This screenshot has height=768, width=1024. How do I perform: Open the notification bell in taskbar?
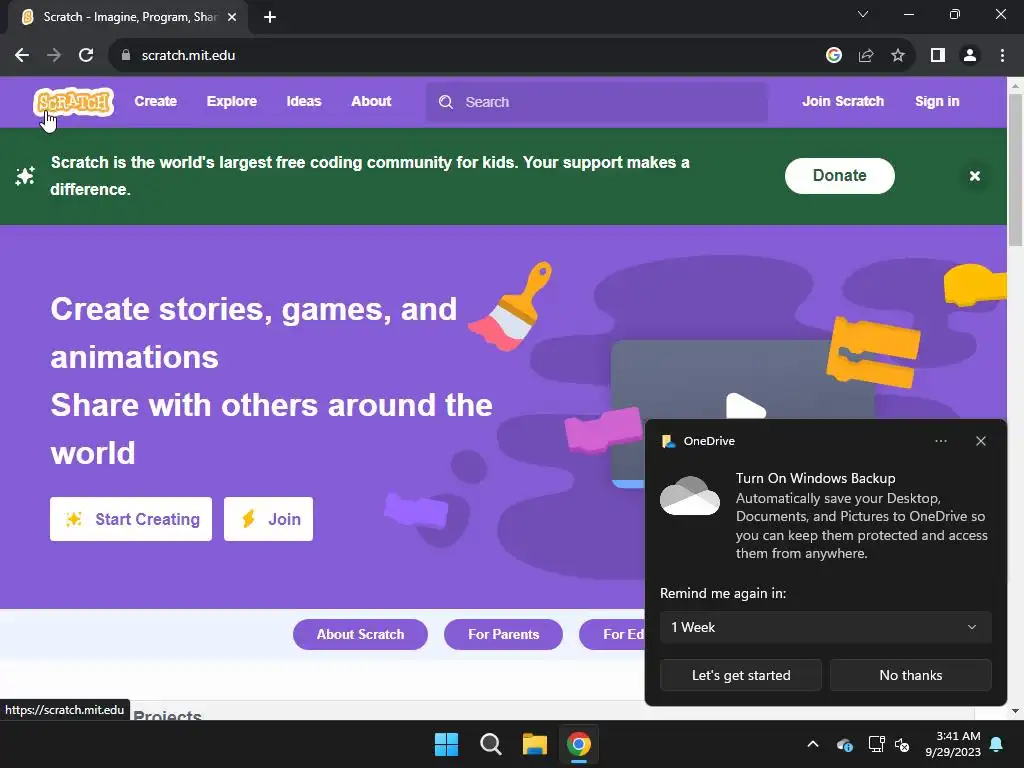click(x=996, y=744)
